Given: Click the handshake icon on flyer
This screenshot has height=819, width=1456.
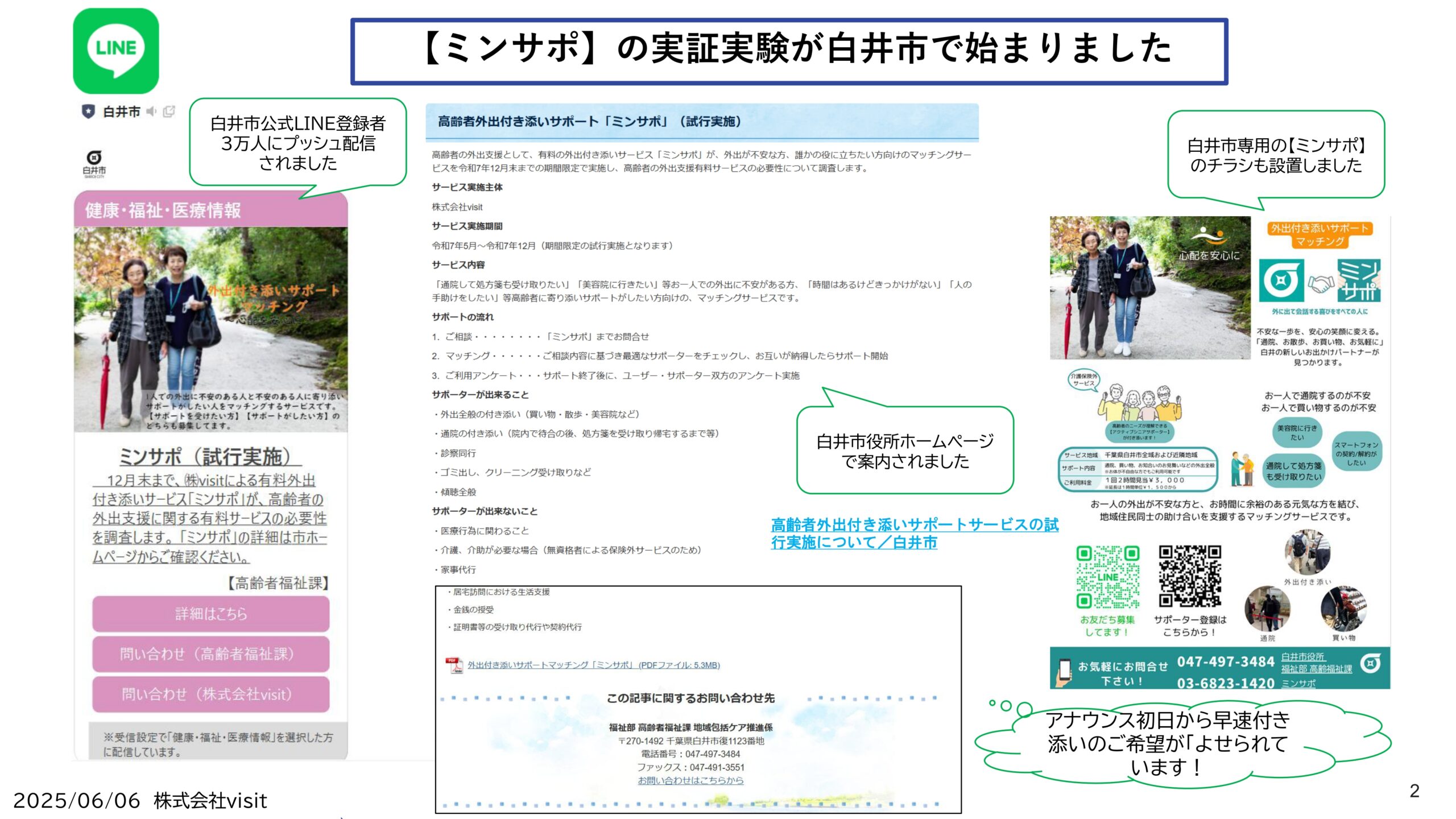Looking at the screenshot, I should [x=1321, y=283].
